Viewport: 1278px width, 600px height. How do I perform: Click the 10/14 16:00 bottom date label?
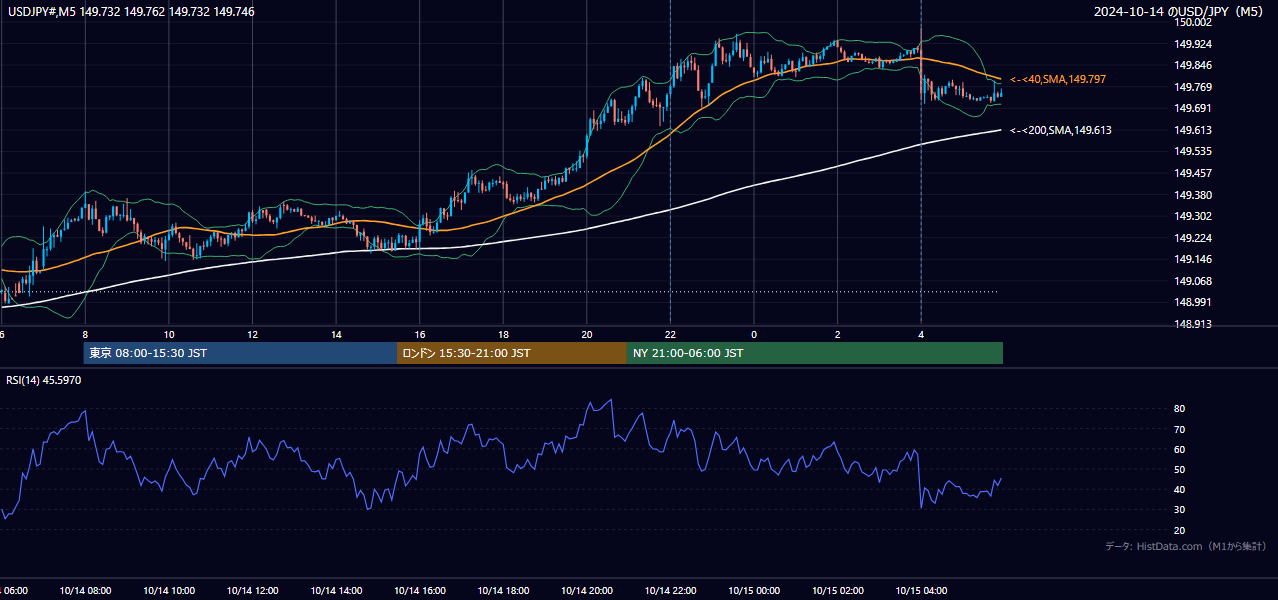click(420, 590)
